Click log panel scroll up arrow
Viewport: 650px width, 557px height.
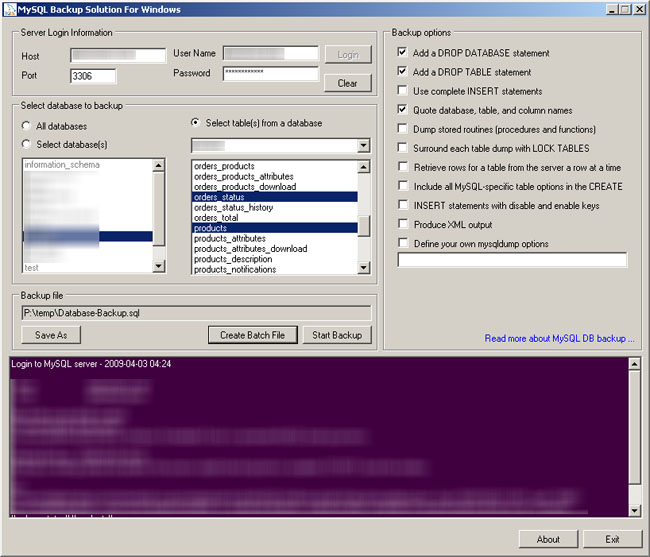pos(634,364)
